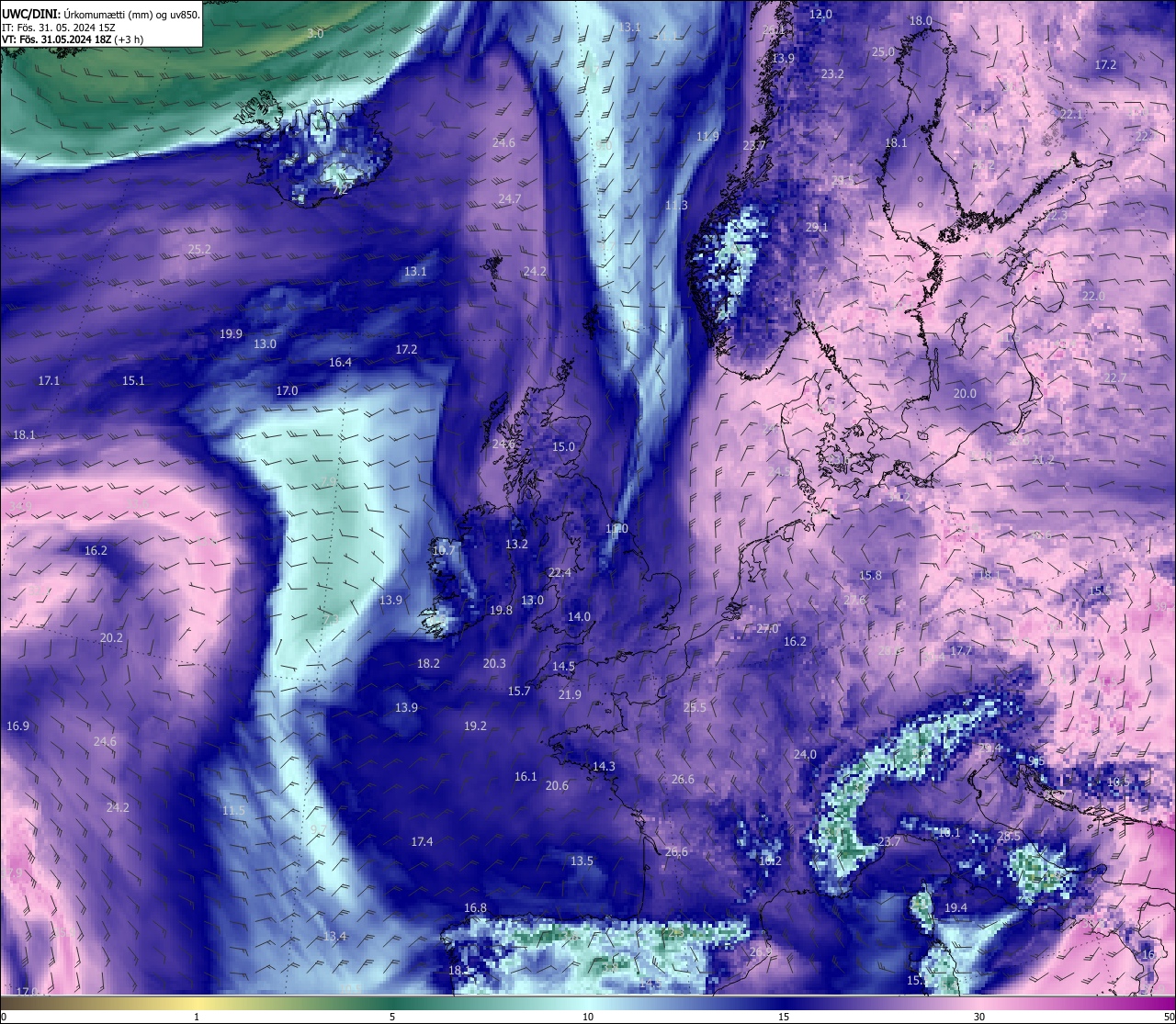Viewport: 1176px width, 1024px height.
Task: Click the map value '18.0'
Action: coord(921,20)
